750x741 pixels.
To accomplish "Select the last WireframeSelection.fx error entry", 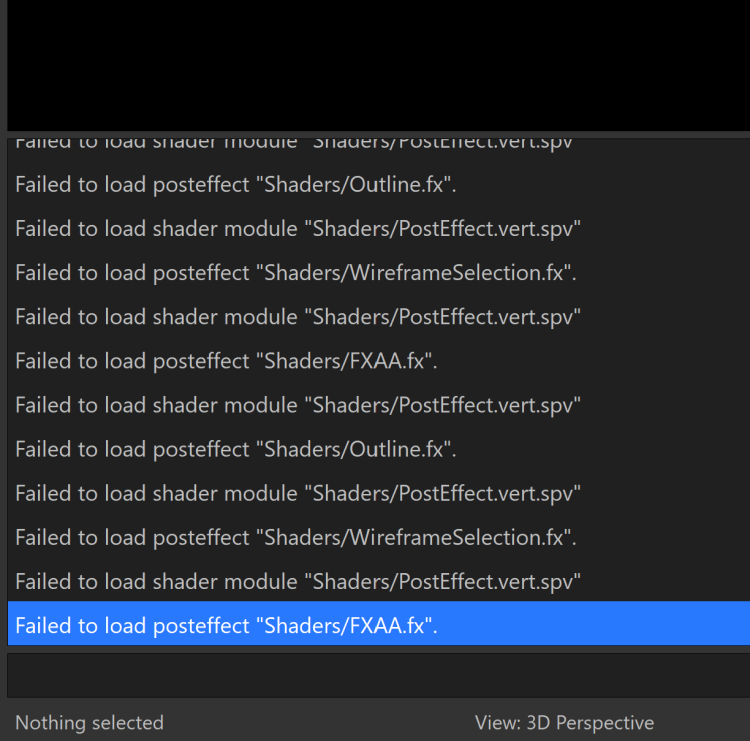I will 296,537.
